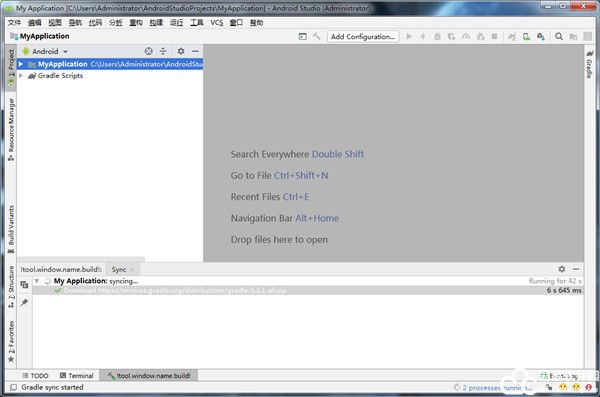Viewport: 600px width, 397px height.
Task: Open project panel settings gear
Action: coord(181,51)
